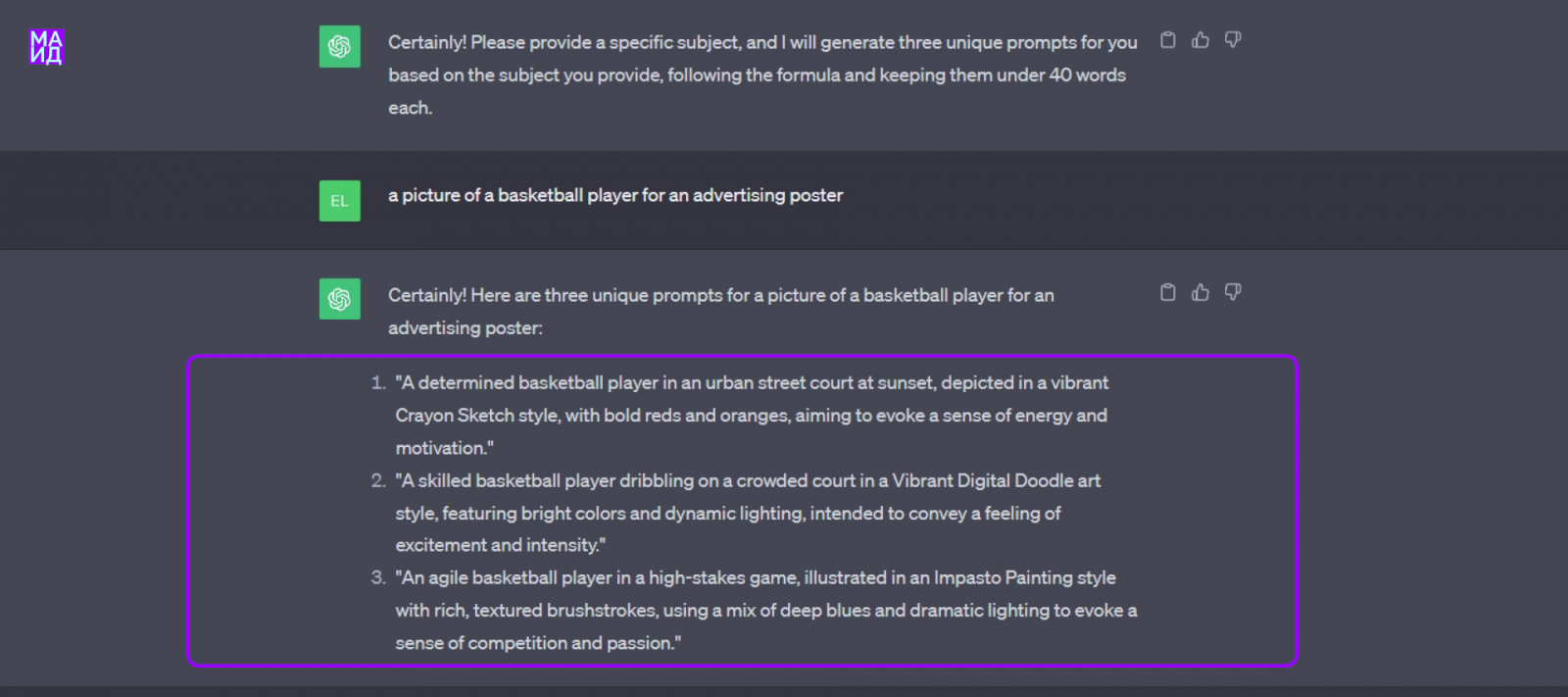This screenshot has width=1568, height=697.
Task: Click list number 1 of the prompts
Action: [378, 383]
